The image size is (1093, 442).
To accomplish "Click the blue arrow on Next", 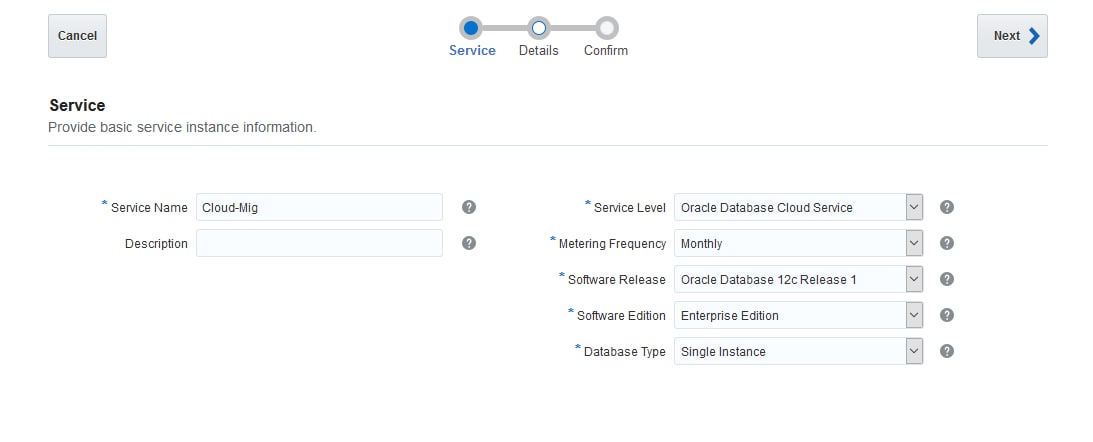I will (1034, 36).
